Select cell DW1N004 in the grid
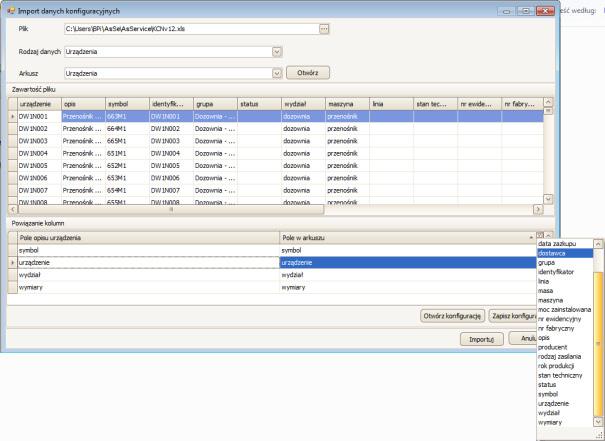The height and width of the screenshot is (441, 605). pos(39,153)
